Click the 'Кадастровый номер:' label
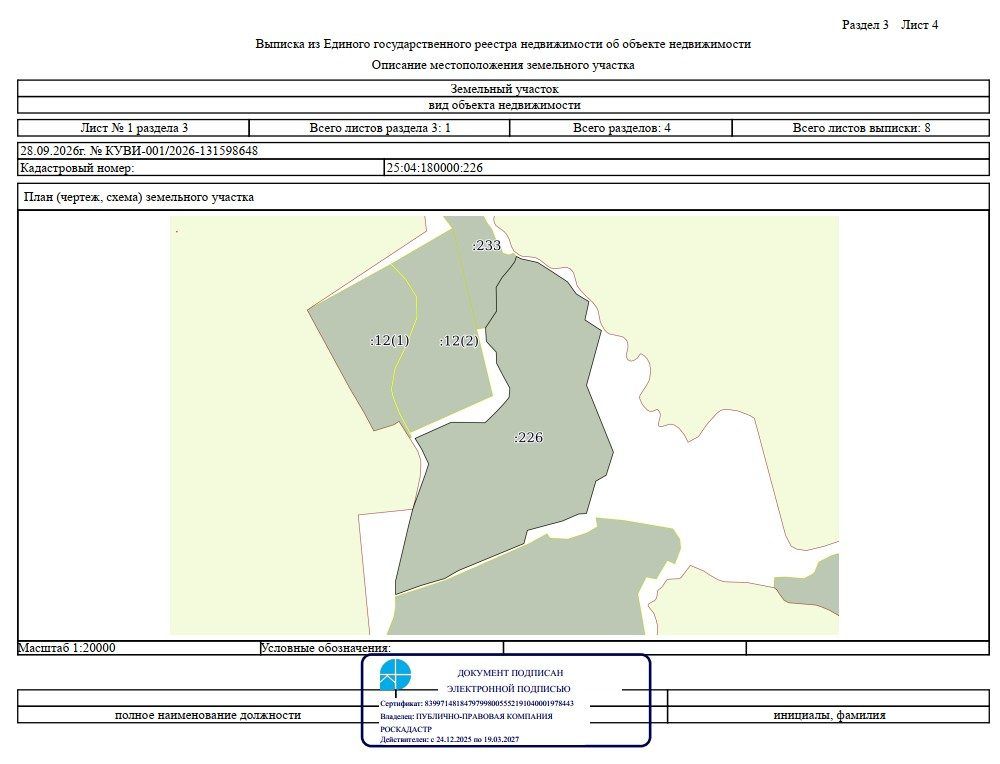1000x764 pixels. pos(77,168)
